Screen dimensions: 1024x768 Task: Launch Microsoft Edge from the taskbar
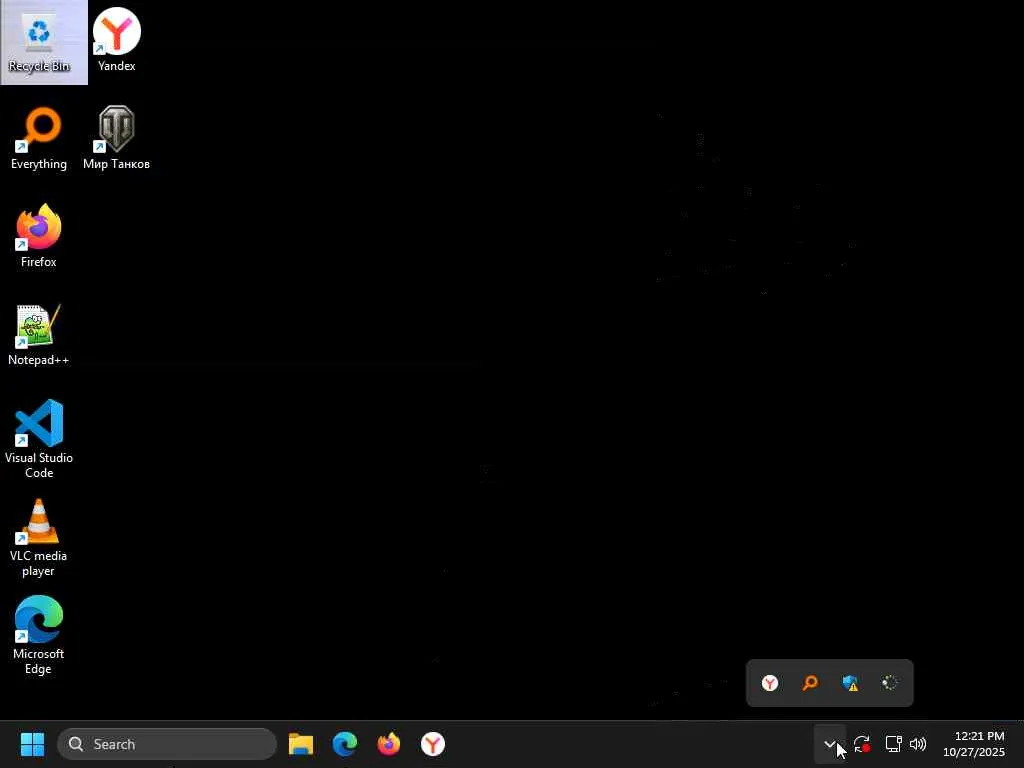coord(345,744)
